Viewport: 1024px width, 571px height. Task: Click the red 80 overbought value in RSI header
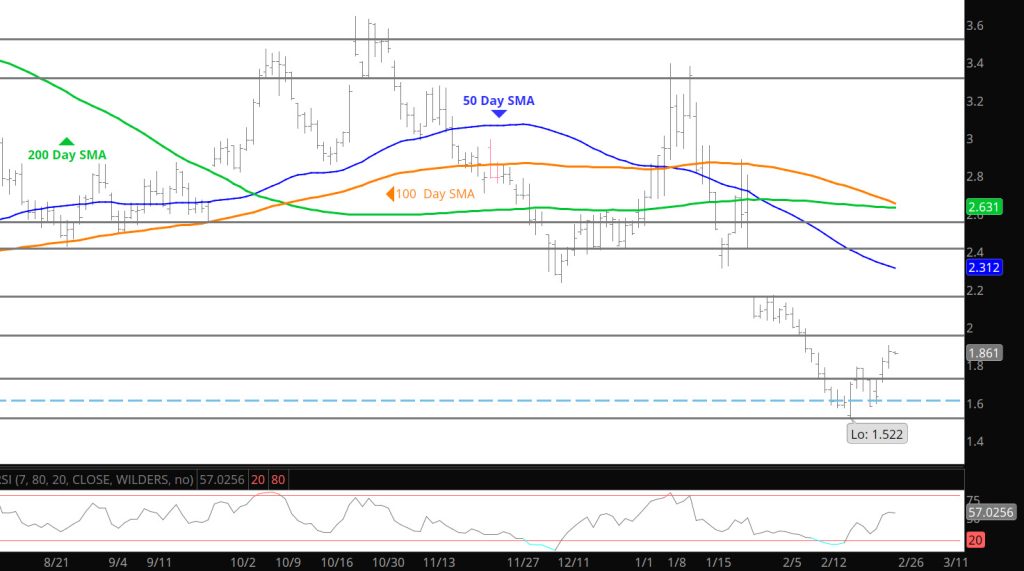[x=279, y=480]
